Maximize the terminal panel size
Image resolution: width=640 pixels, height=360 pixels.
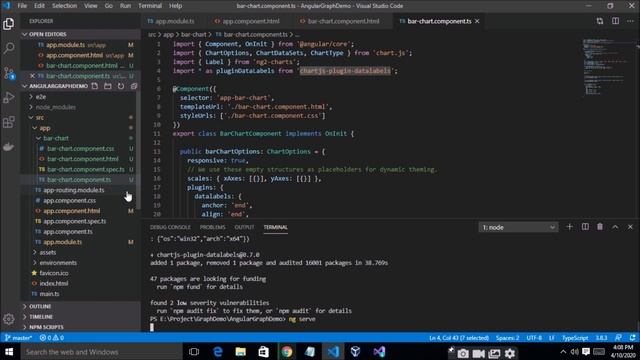point(615,227)
